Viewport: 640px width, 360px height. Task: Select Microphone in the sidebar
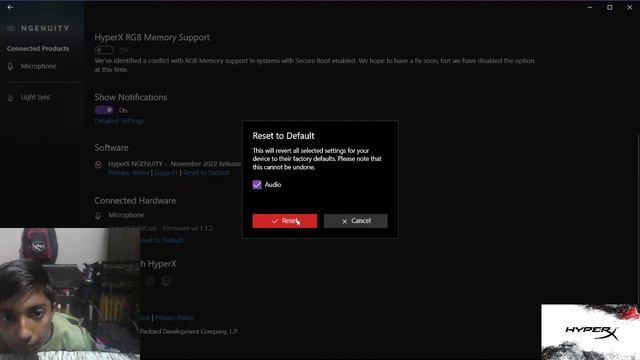click(38, 66)
